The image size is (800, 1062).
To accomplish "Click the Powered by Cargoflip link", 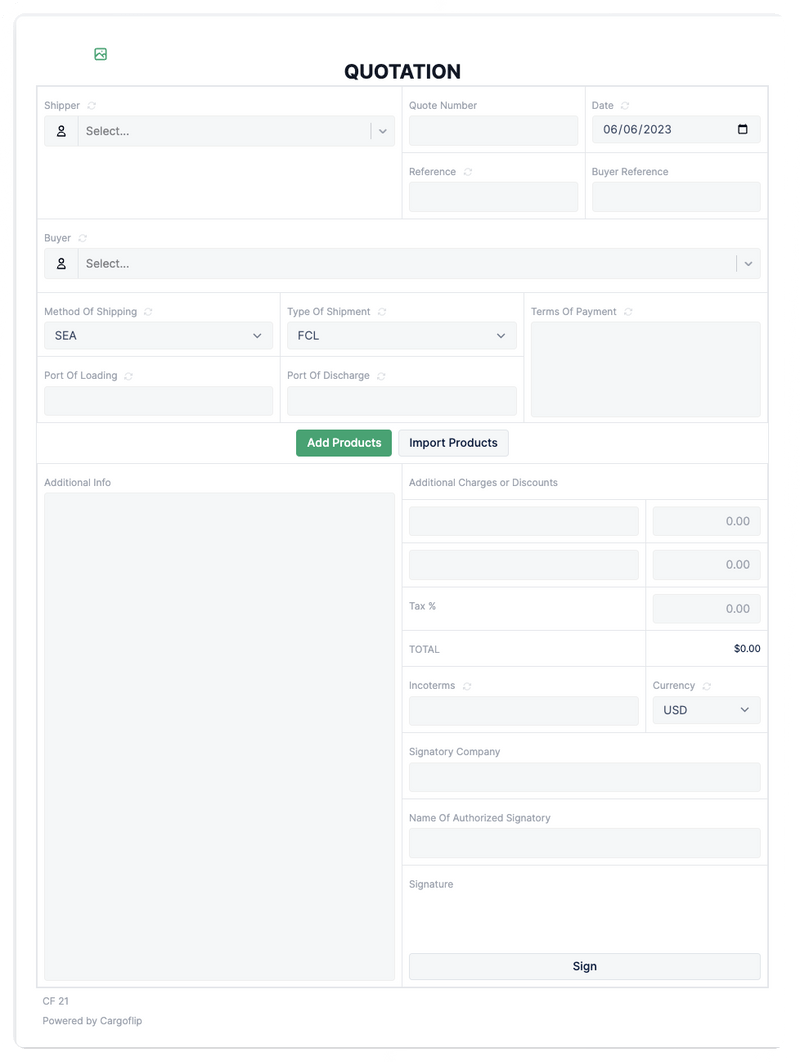I will click(x=91, y=1021).
